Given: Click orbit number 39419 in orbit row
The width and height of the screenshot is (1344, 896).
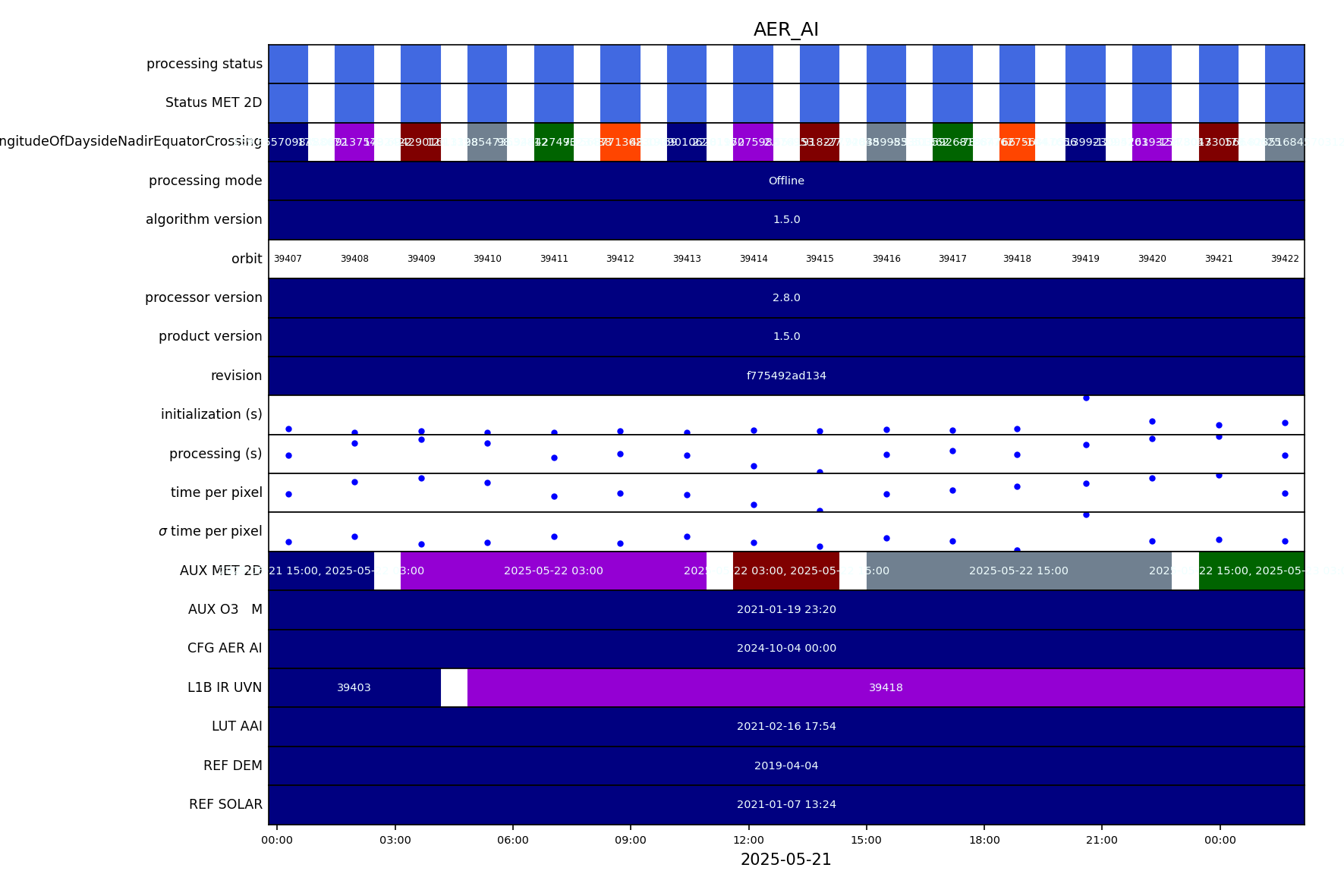Looking at the screenshot, I should [x=1084, y=259].
